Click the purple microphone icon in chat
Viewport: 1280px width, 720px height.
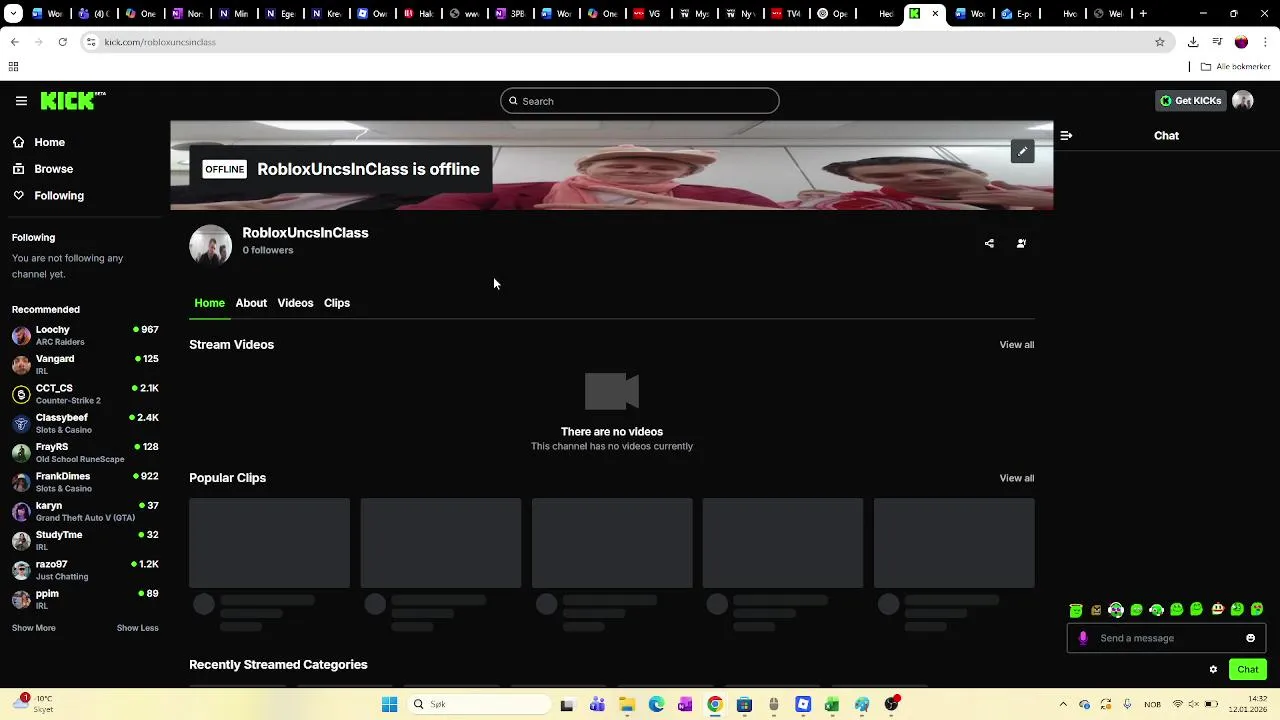[1083, 638]
